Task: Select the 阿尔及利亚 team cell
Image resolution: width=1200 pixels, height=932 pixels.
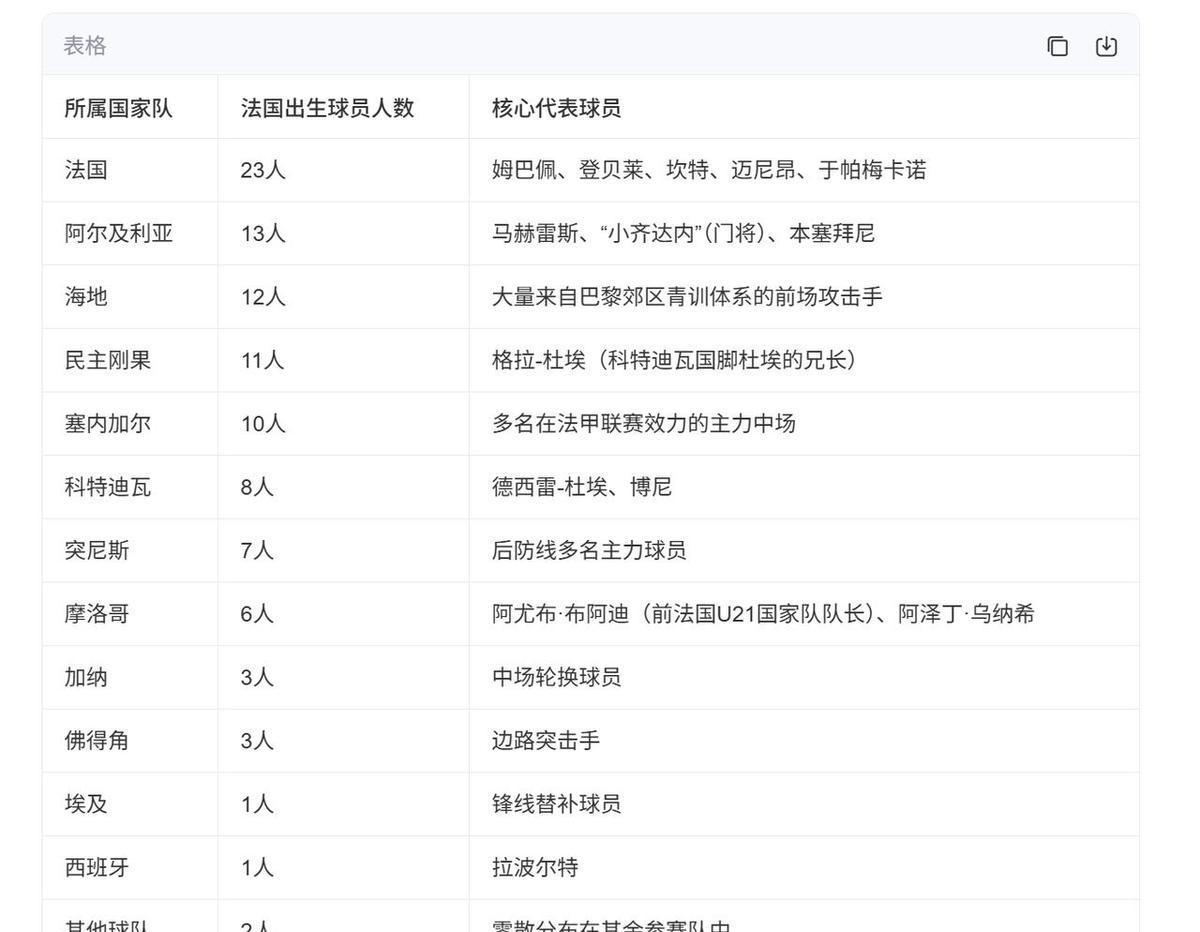Action: coord(130,233)
